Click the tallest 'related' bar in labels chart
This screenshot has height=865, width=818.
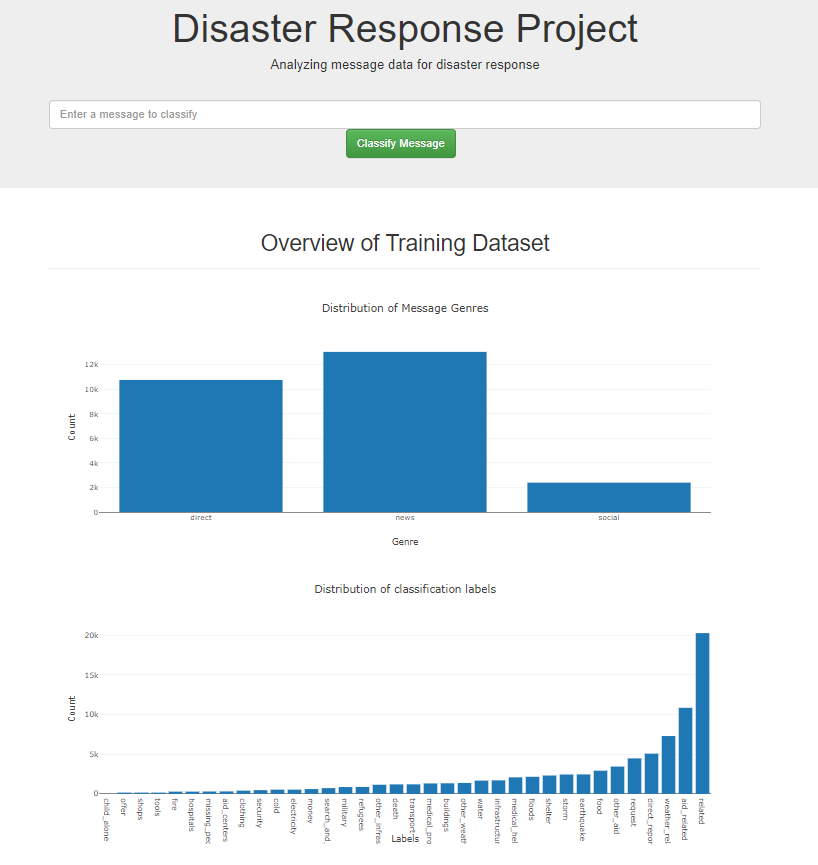coord(702,713)
